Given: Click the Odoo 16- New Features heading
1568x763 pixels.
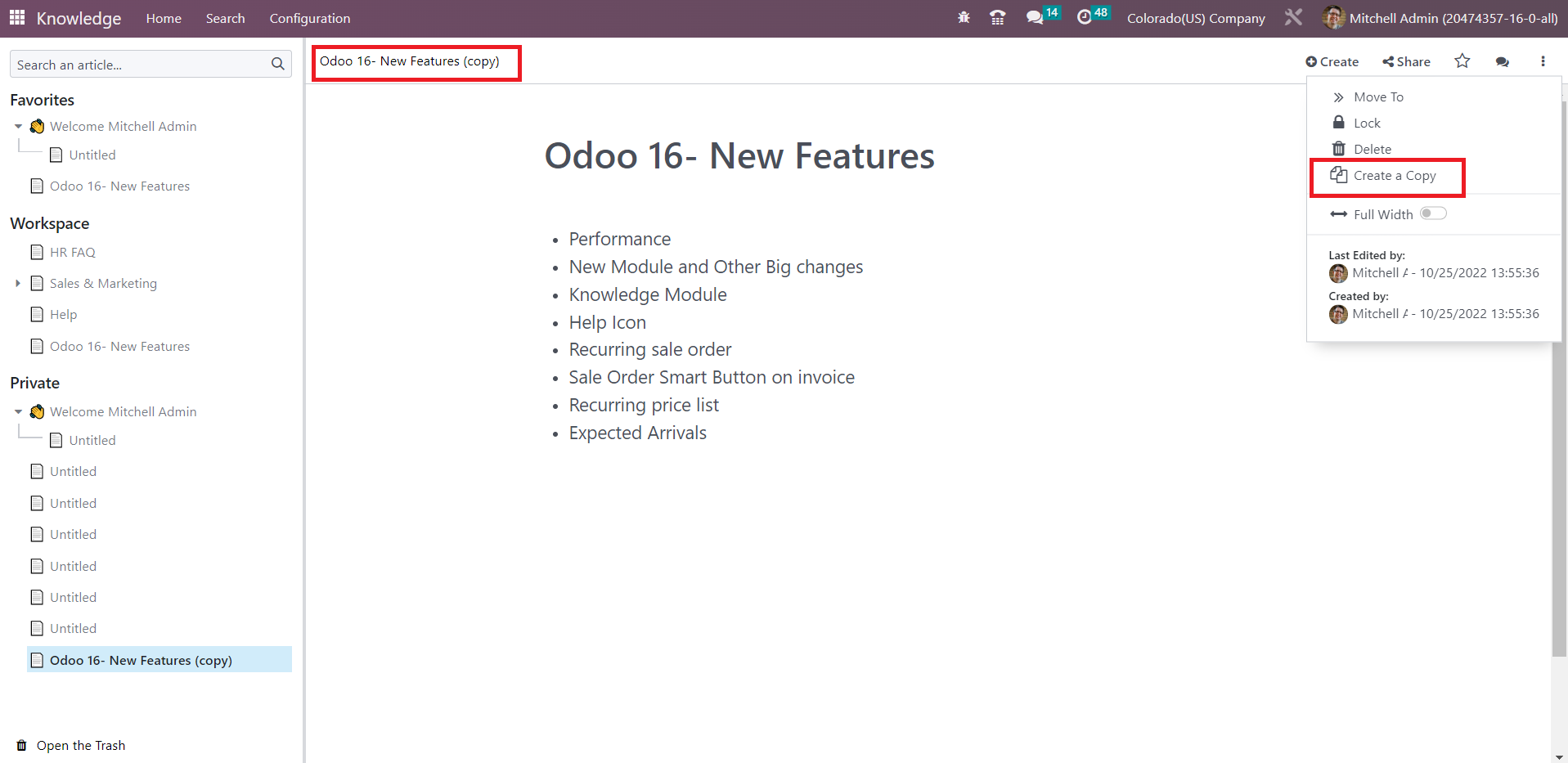Looking at the screenshot, I should (x=739, y=155).
